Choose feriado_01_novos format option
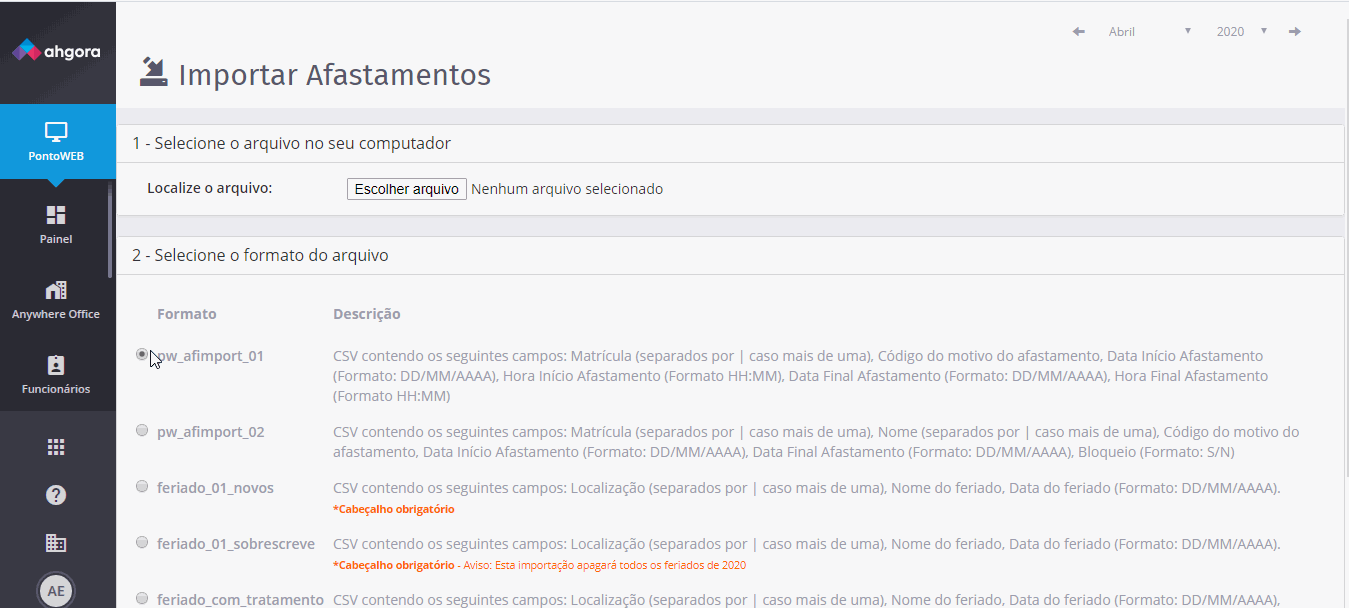Screen dimensions: 1349x608 click(x=142, y=487)
